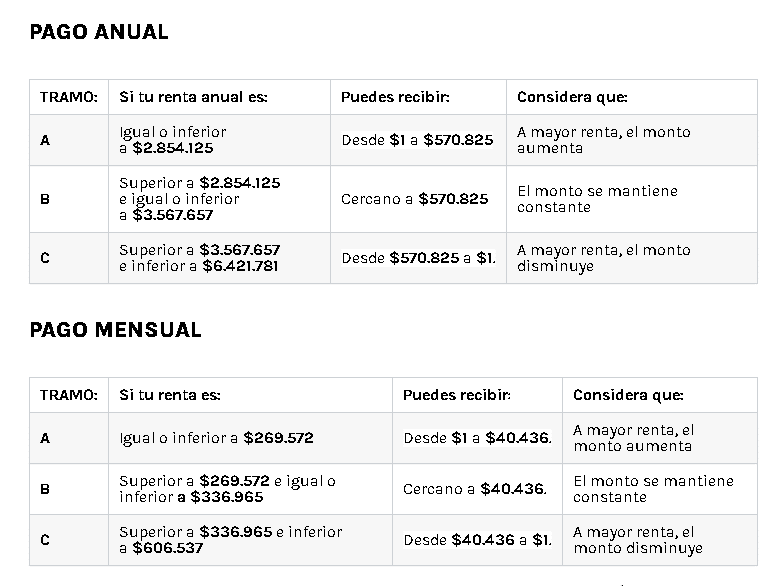Select cell mentioning $6.421.781 upper limit
Viewport: 770px width, 586px height.
199,258
